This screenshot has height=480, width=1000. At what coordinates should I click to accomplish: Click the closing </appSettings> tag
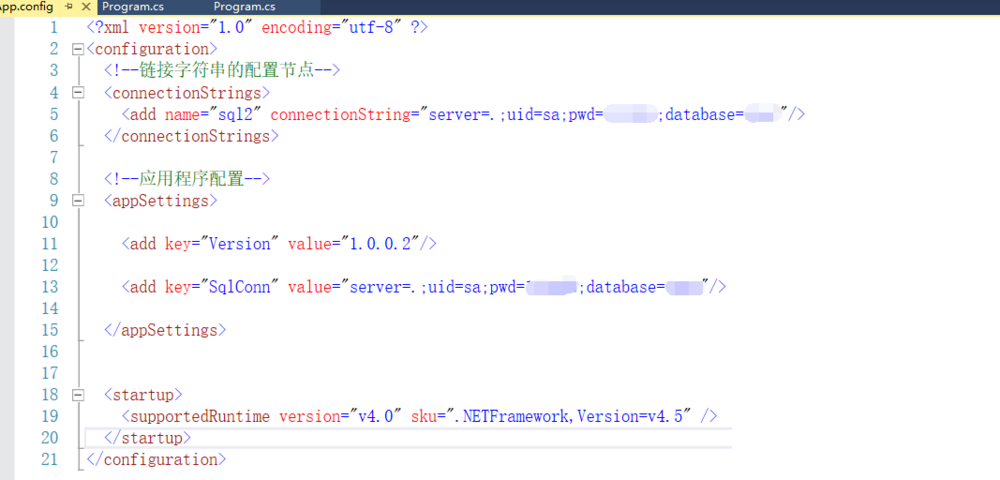(x=165, y=330)
